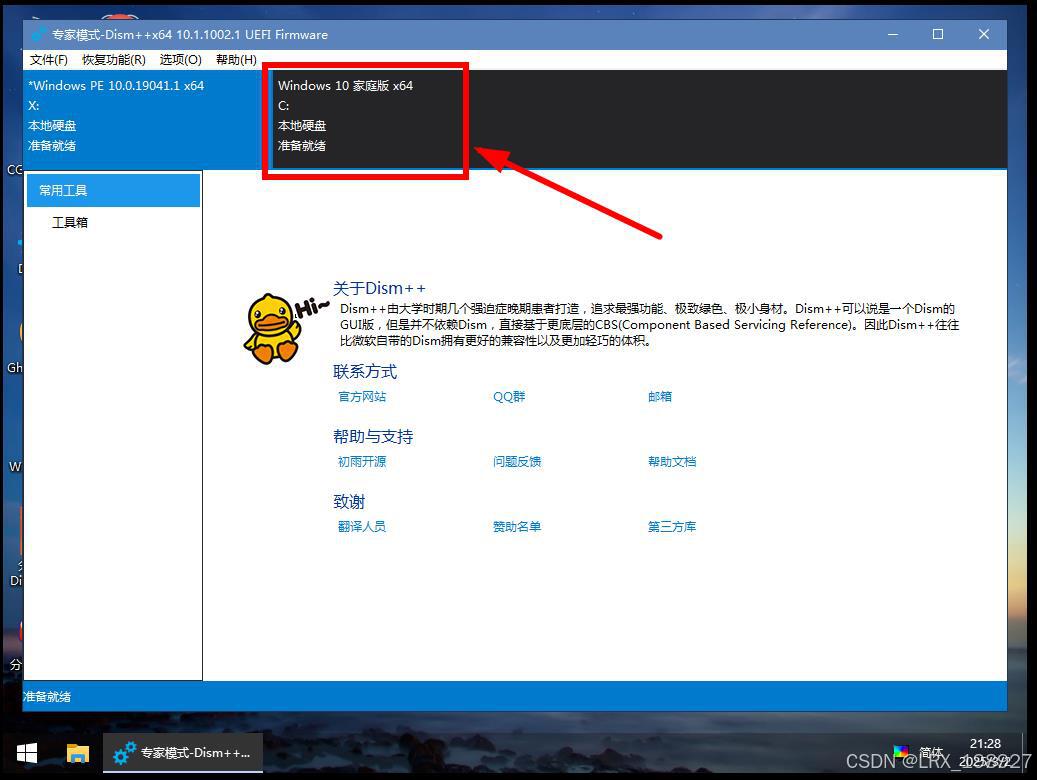Click the 联系方式 section heading

point(365,371)
